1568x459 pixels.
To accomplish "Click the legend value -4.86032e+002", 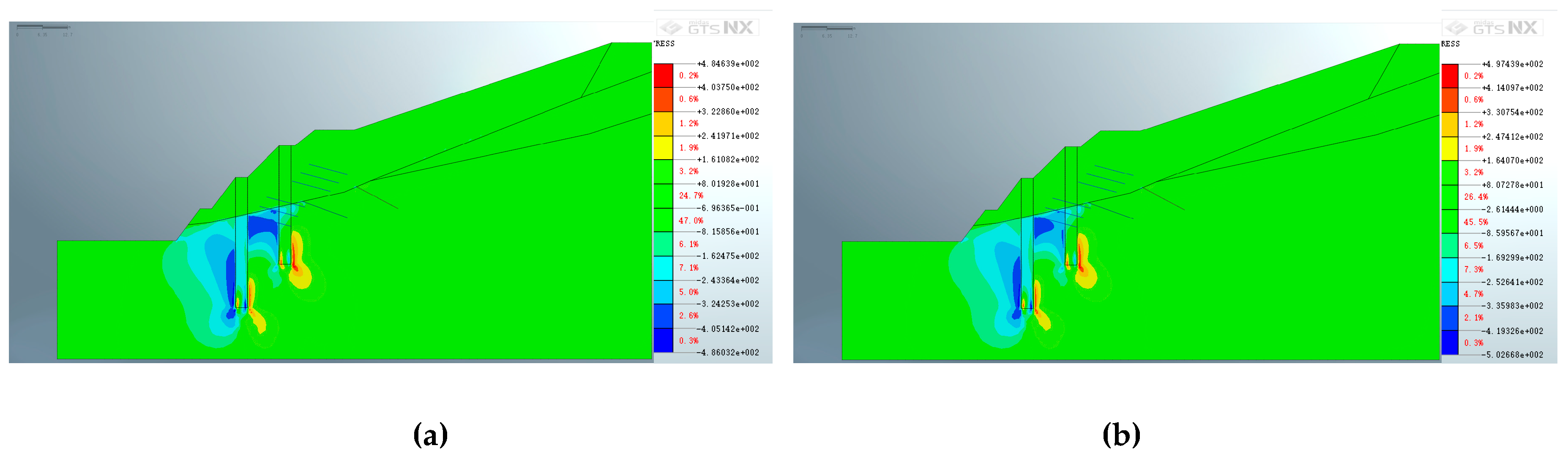I will [728, 353].
